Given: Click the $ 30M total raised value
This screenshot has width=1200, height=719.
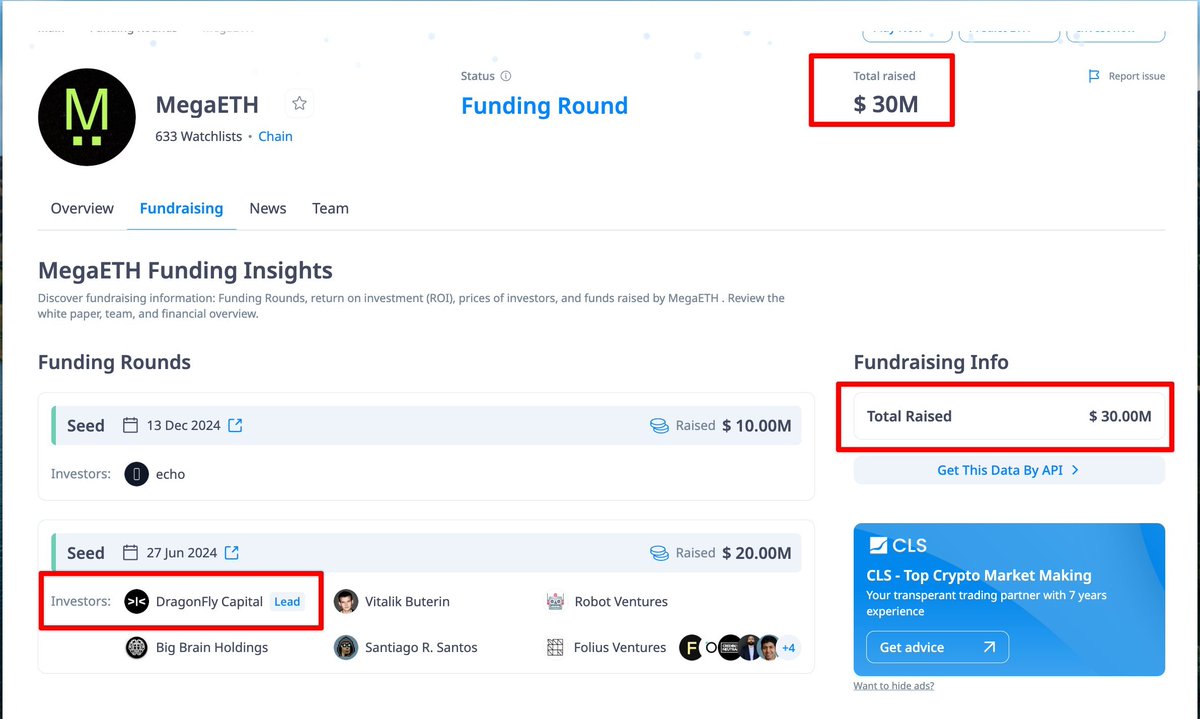Looking at the screenshot, I should coord(886,103).
